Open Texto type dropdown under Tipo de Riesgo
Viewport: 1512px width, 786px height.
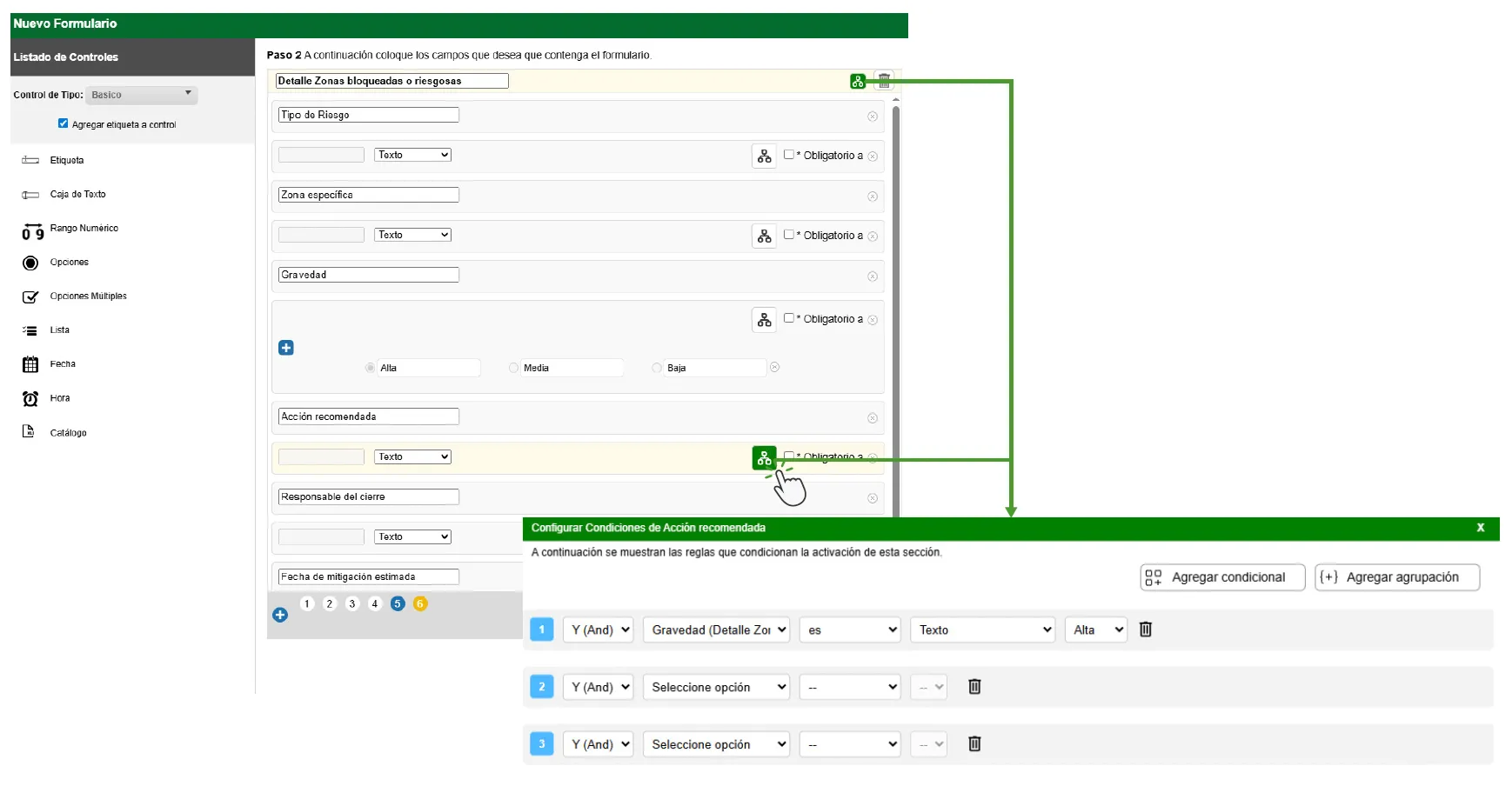412,155
